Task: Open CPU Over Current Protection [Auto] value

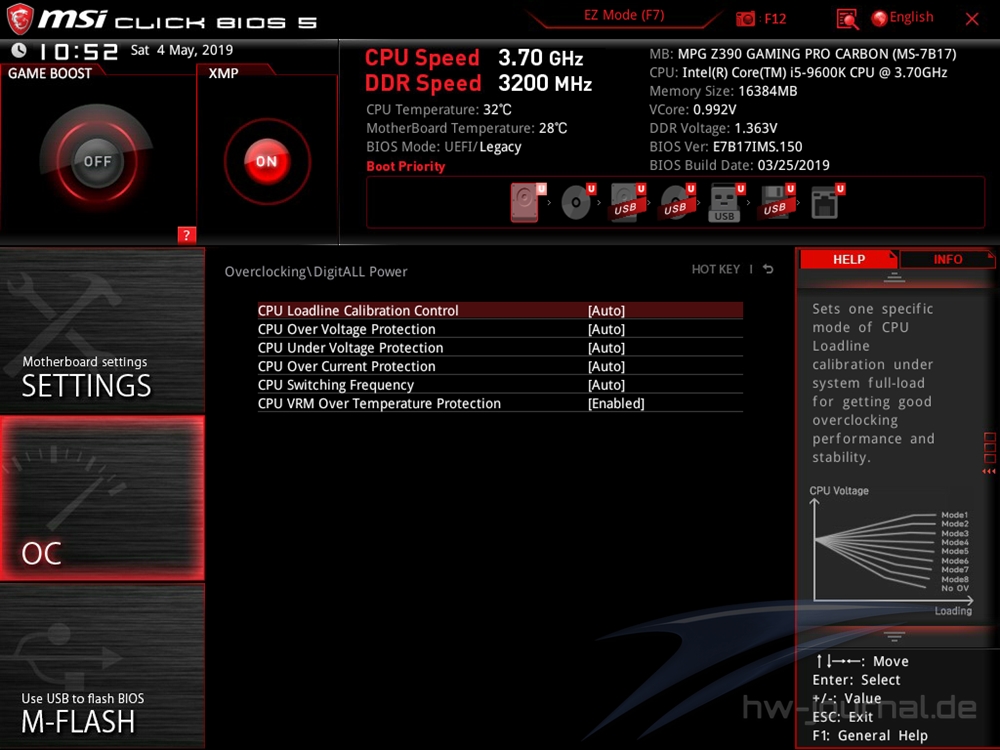Action: [607, 366]
